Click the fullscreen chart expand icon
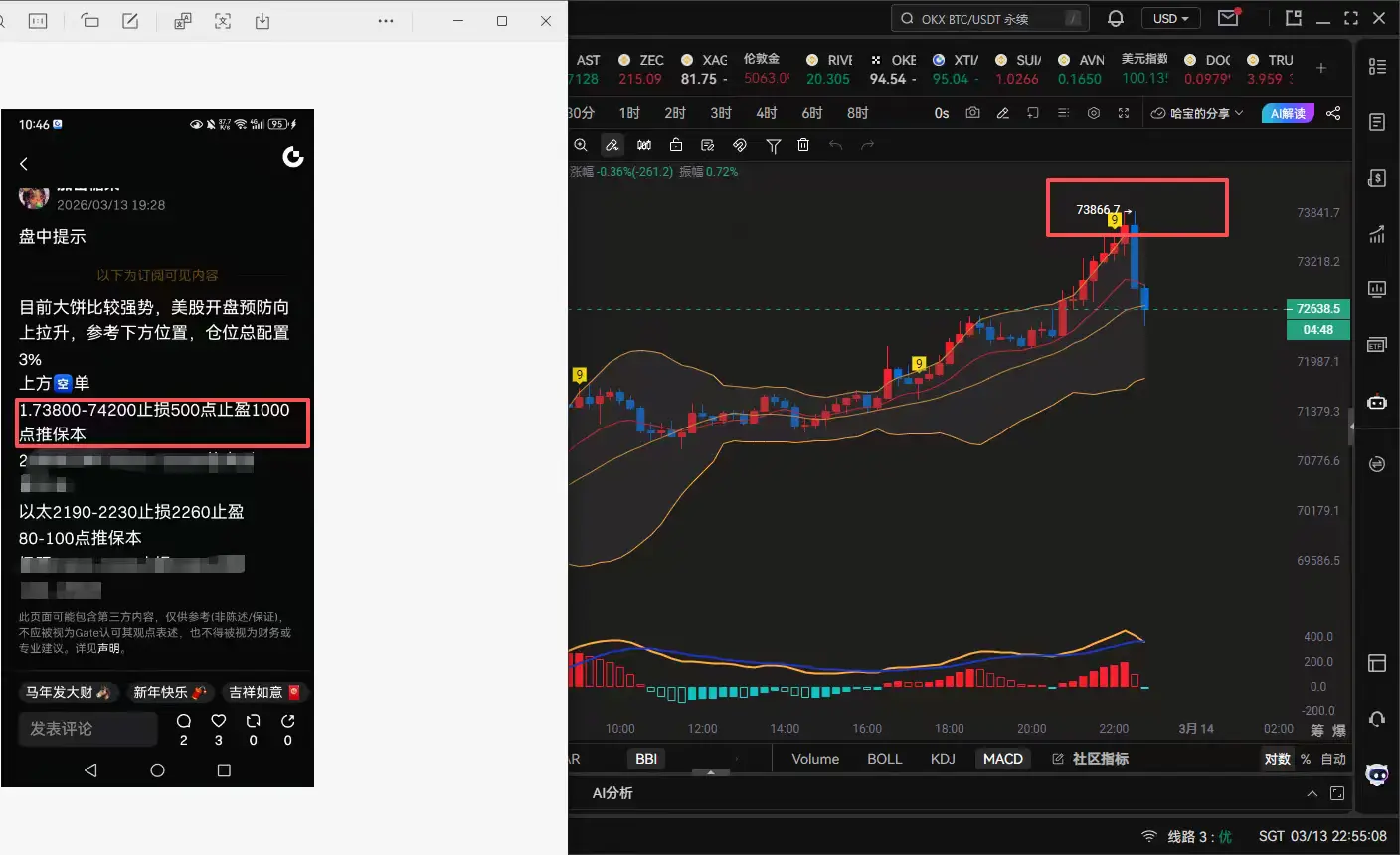Viewport: 1400px width, 855px height. point(1124,113)
